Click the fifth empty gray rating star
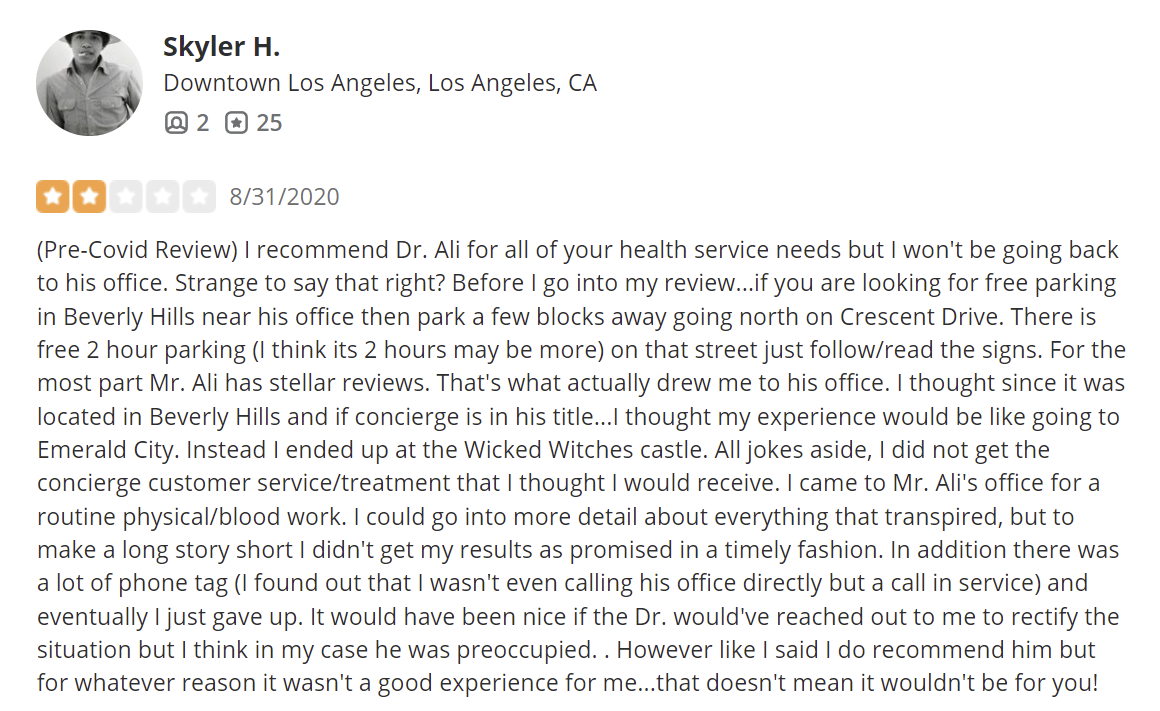 199,197
